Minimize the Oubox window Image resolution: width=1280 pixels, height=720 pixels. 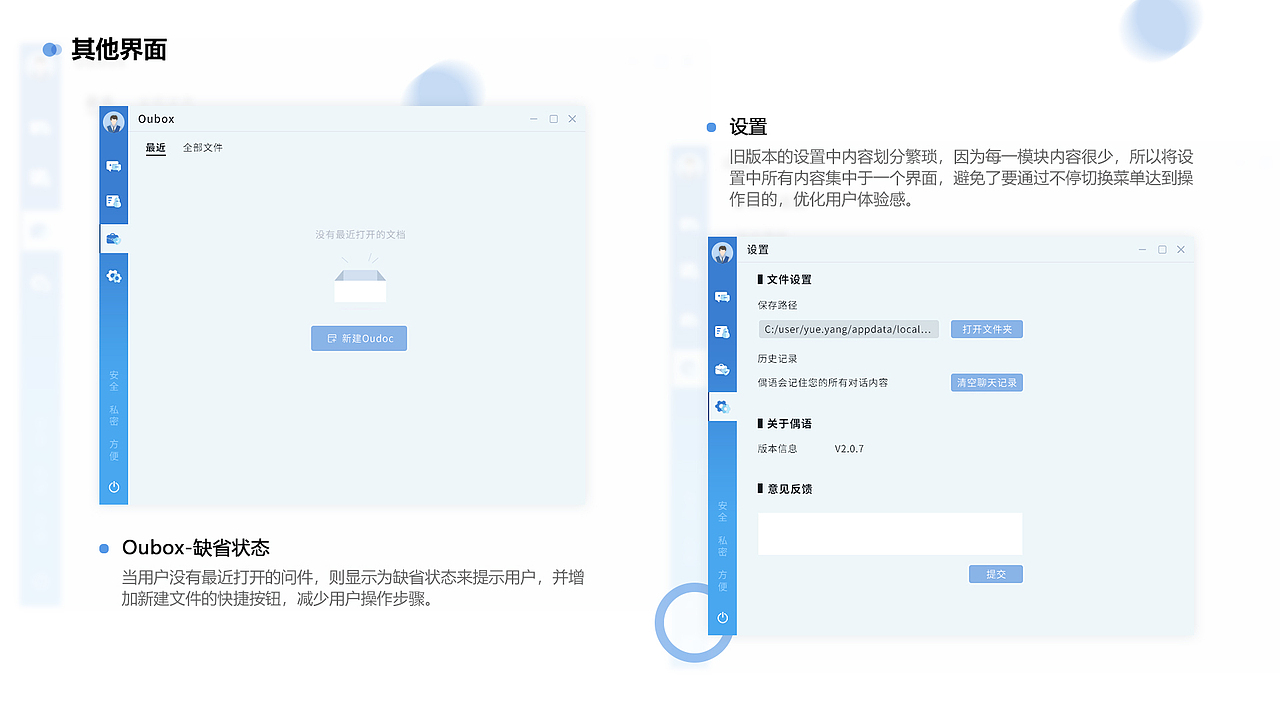tap(534, 119)
